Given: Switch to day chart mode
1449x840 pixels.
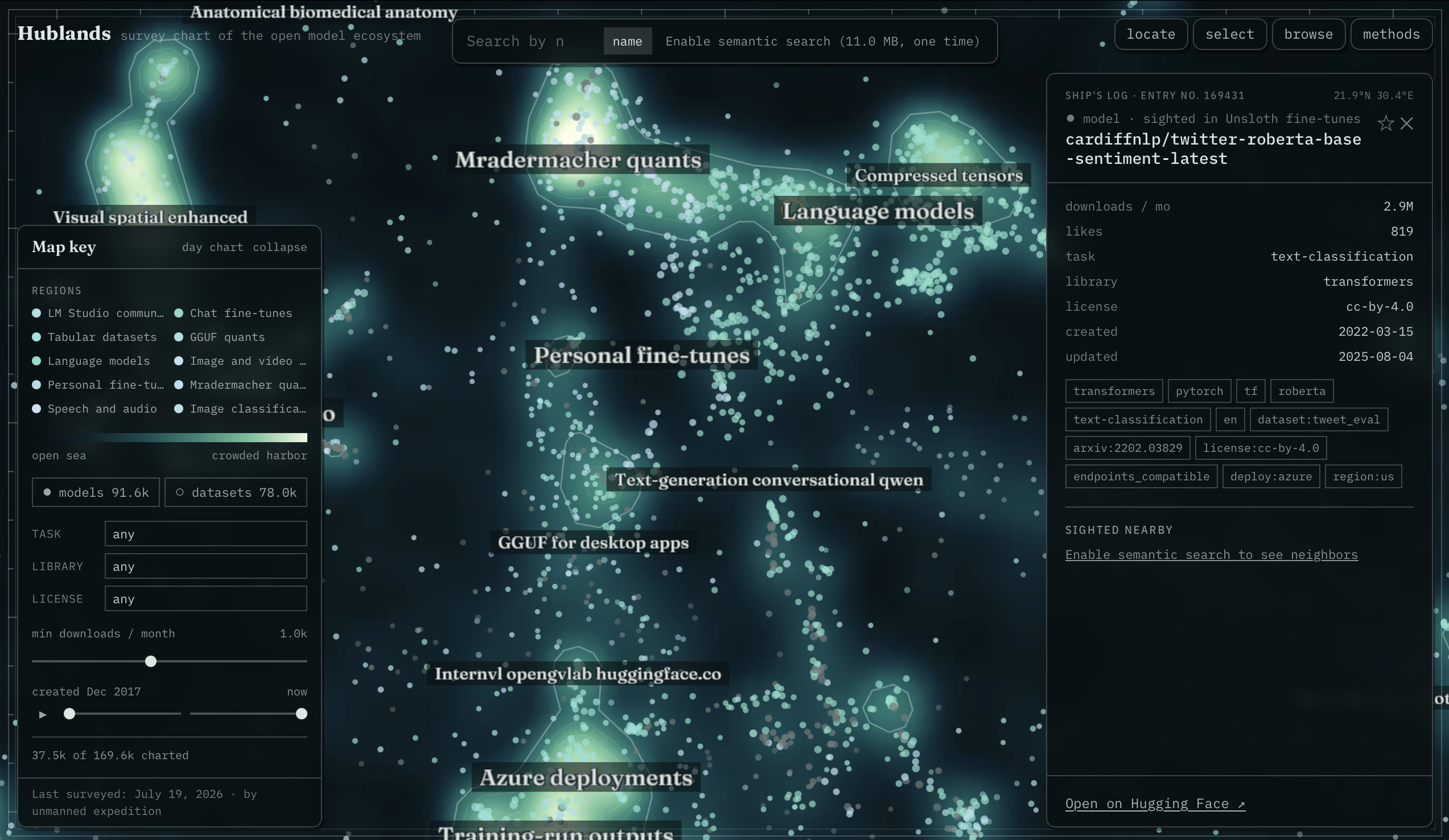Looking at the screenshot, I should click(x=212, y=247).
